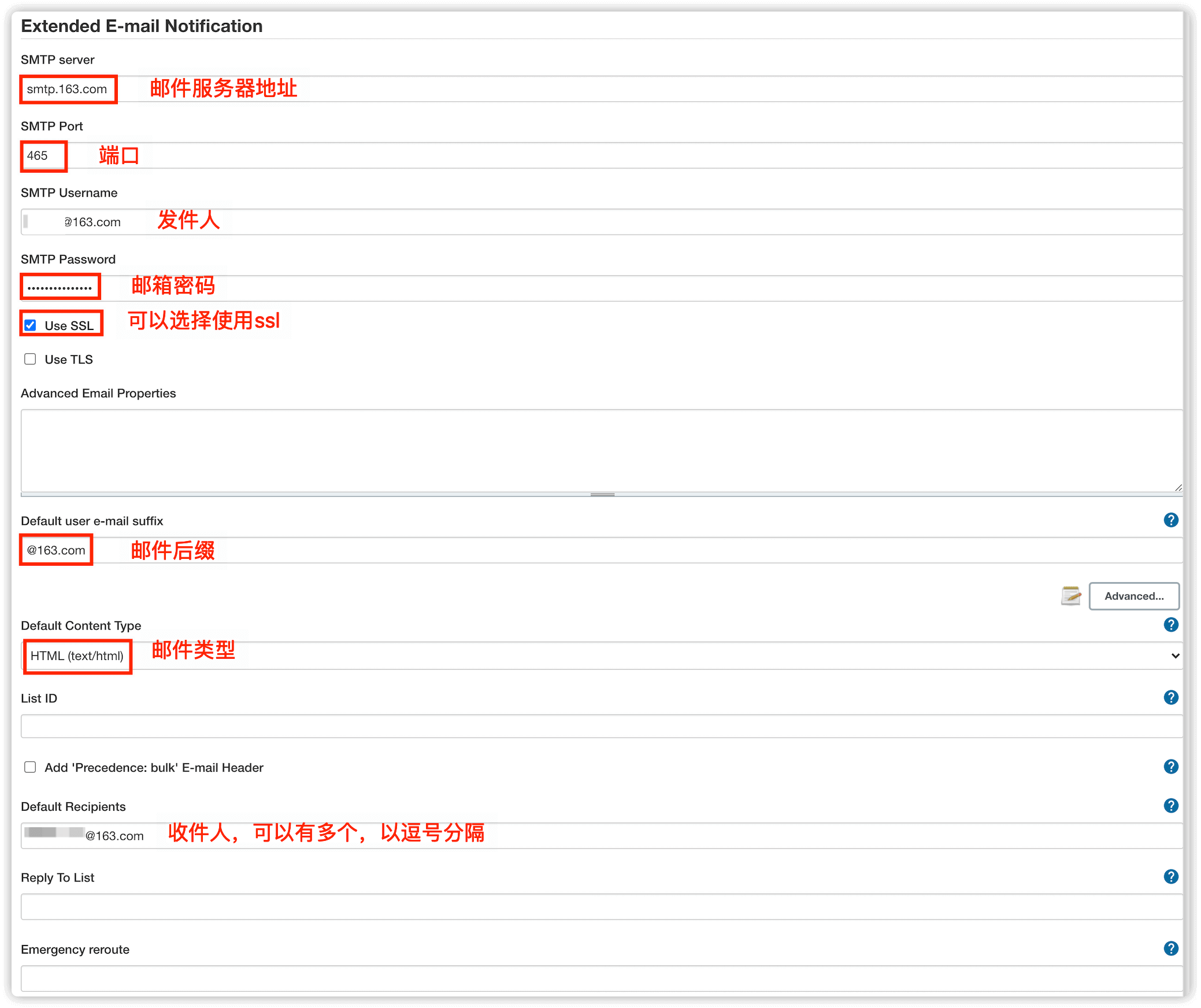Click the Default Content Type label
This screenshot has height=1008, width=1201.
81,625
